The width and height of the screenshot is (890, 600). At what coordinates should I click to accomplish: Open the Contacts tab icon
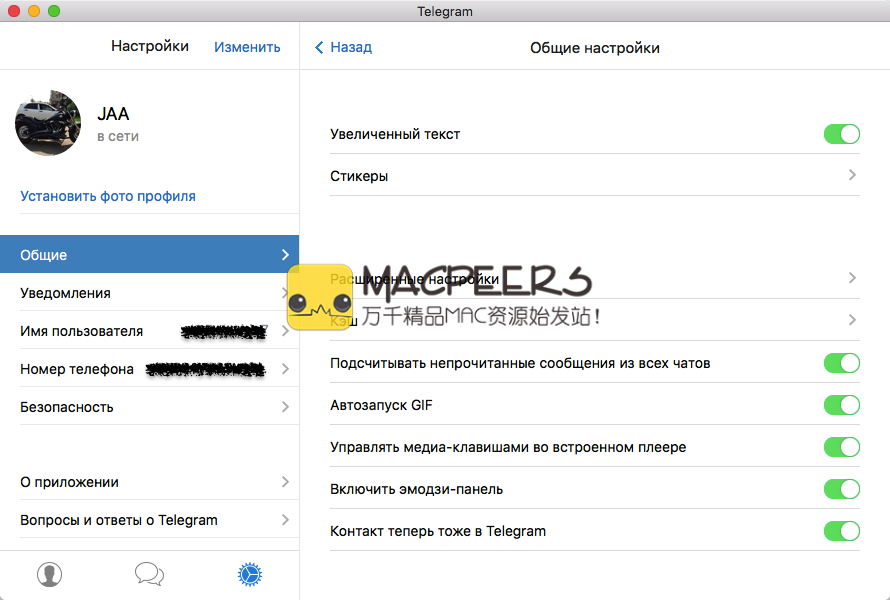point(49,574)
